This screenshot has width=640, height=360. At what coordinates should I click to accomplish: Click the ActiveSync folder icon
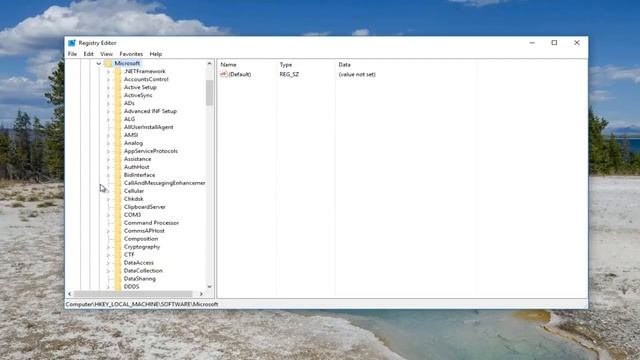118,95
